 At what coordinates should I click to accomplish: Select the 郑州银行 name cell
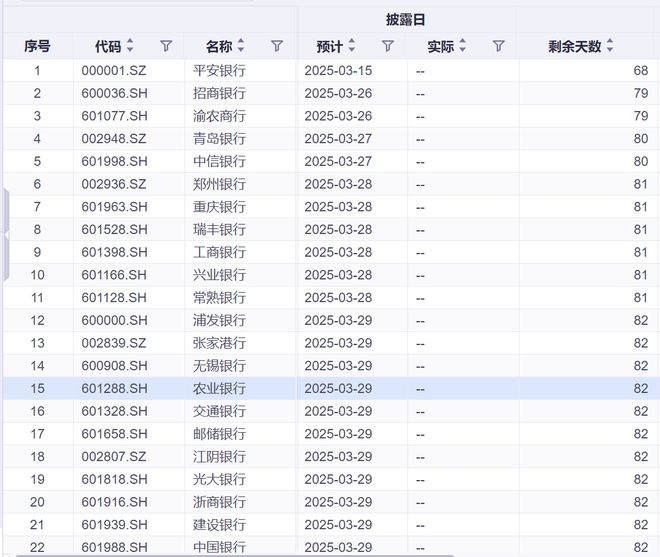click(219, 184)
